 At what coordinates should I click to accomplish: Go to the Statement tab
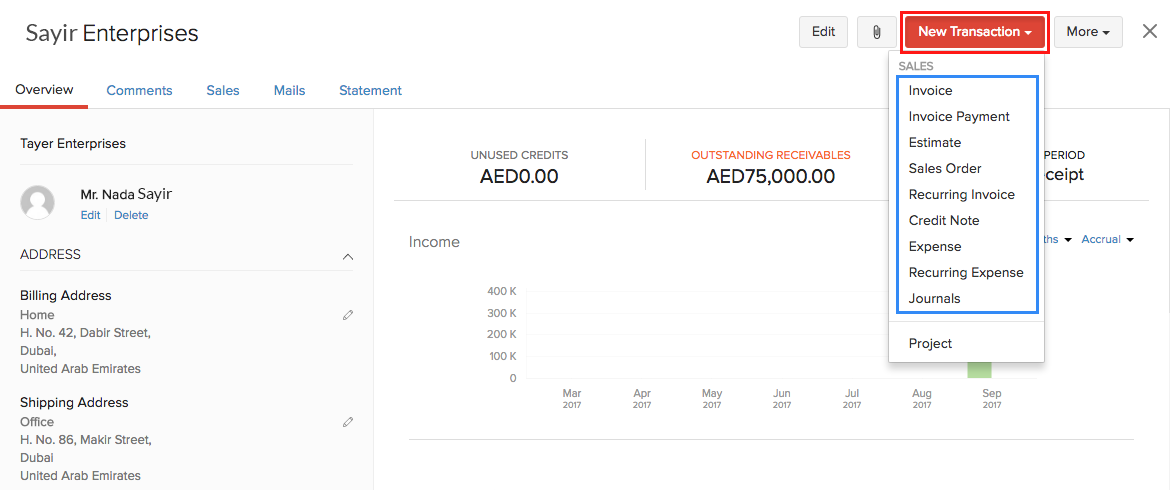371,90
